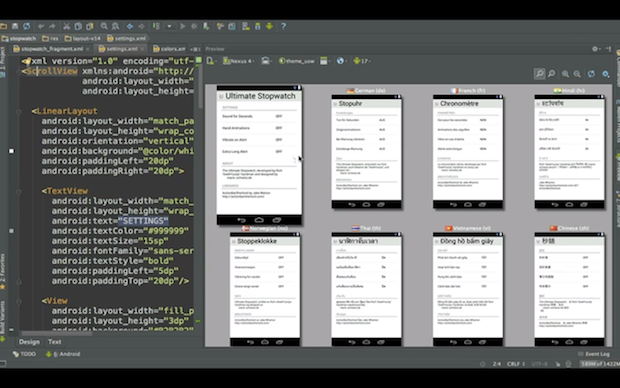Click the Forward navigation arrow
This screenshot has height=388, width=620.
coord(142,26)
